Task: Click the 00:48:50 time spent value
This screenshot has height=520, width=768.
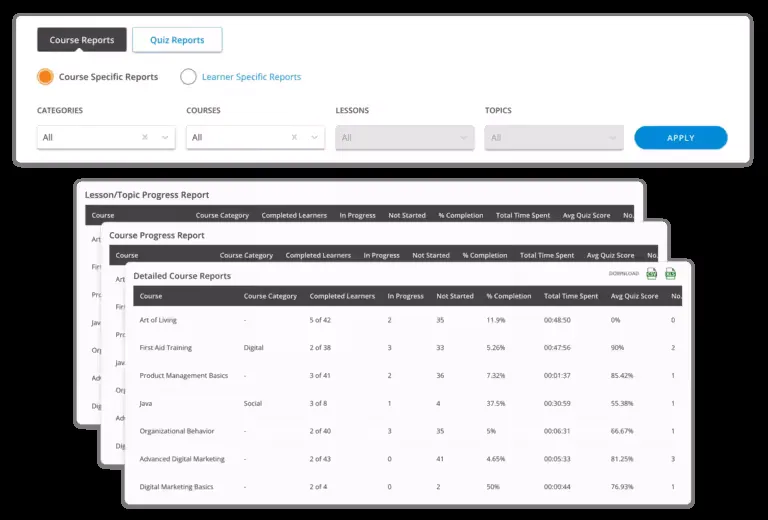Action: (557, 320)
